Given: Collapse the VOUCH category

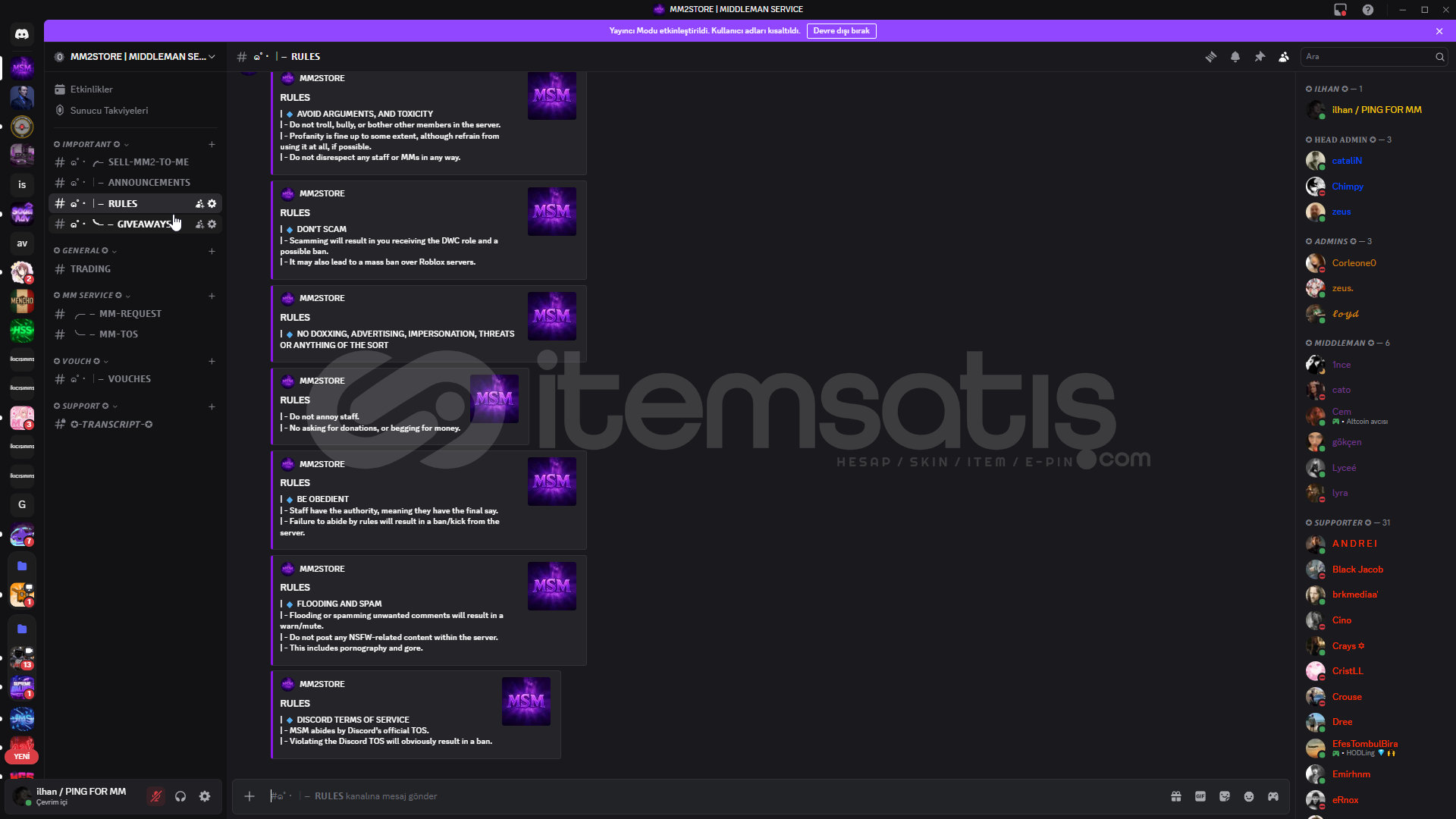Looking at the screenshot, I should pos(81,362).
